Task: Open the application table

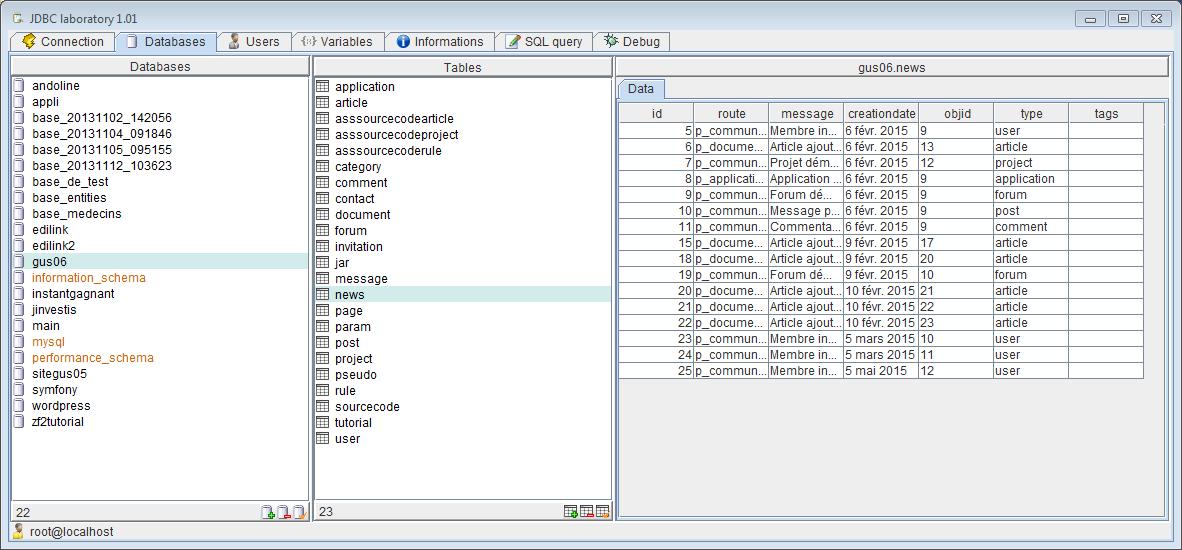Action: (x=462, y=87)
